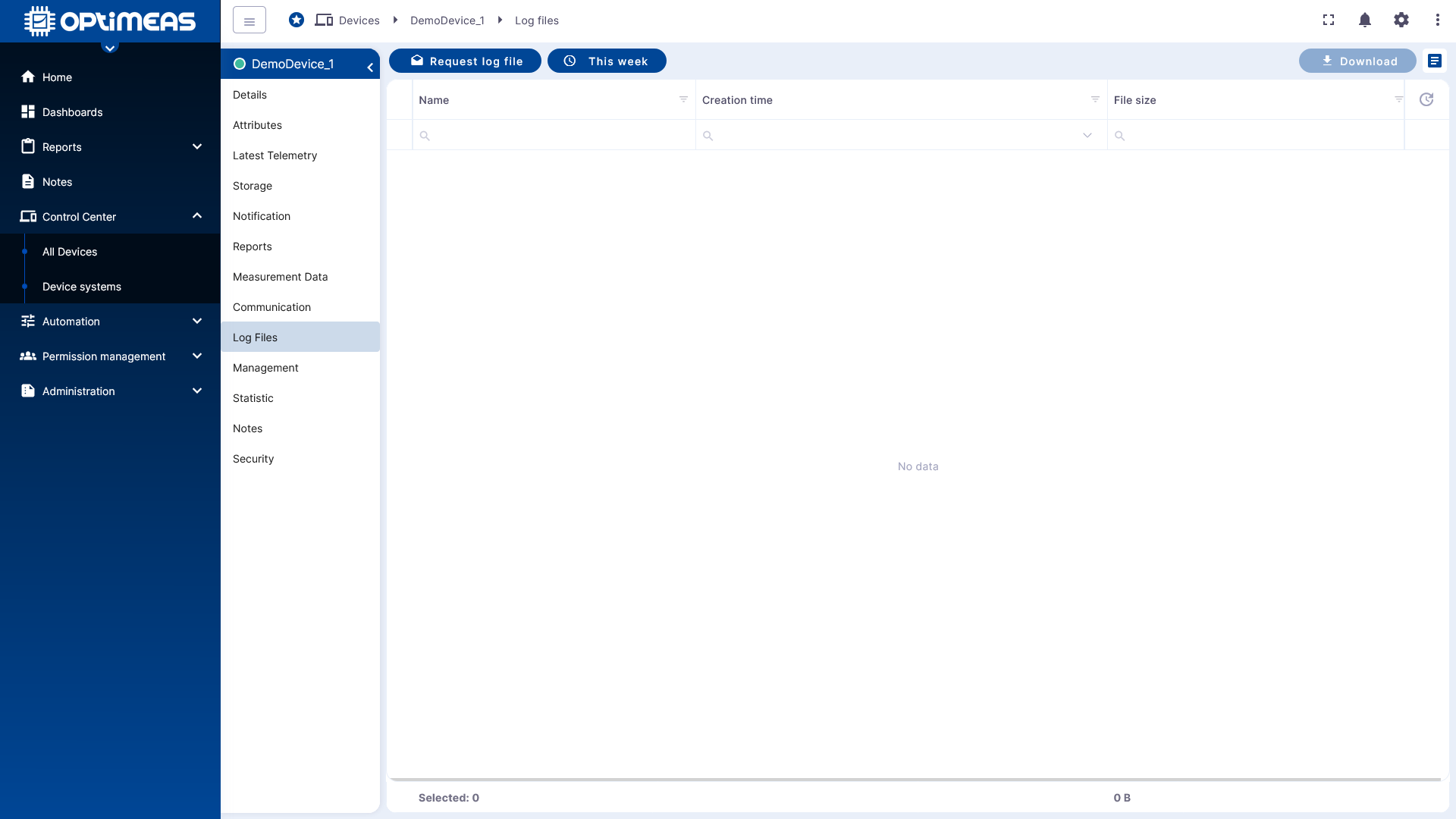Click the horizontal scrollbar below the table

(x=915, y=780)
